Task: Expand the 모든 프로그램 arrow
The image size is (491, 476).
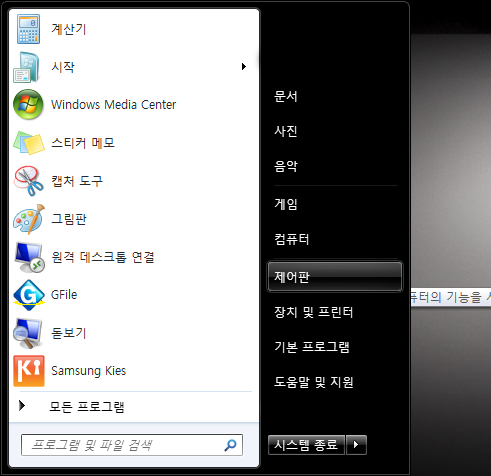Action: click(x=22, y=405)
